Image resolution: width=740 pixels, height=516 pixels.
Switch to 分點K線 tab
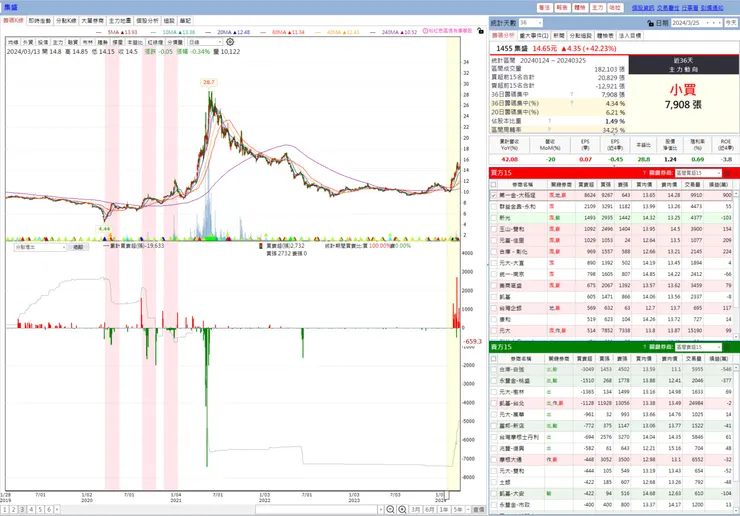pyautogui.click(x=66, y=21)
